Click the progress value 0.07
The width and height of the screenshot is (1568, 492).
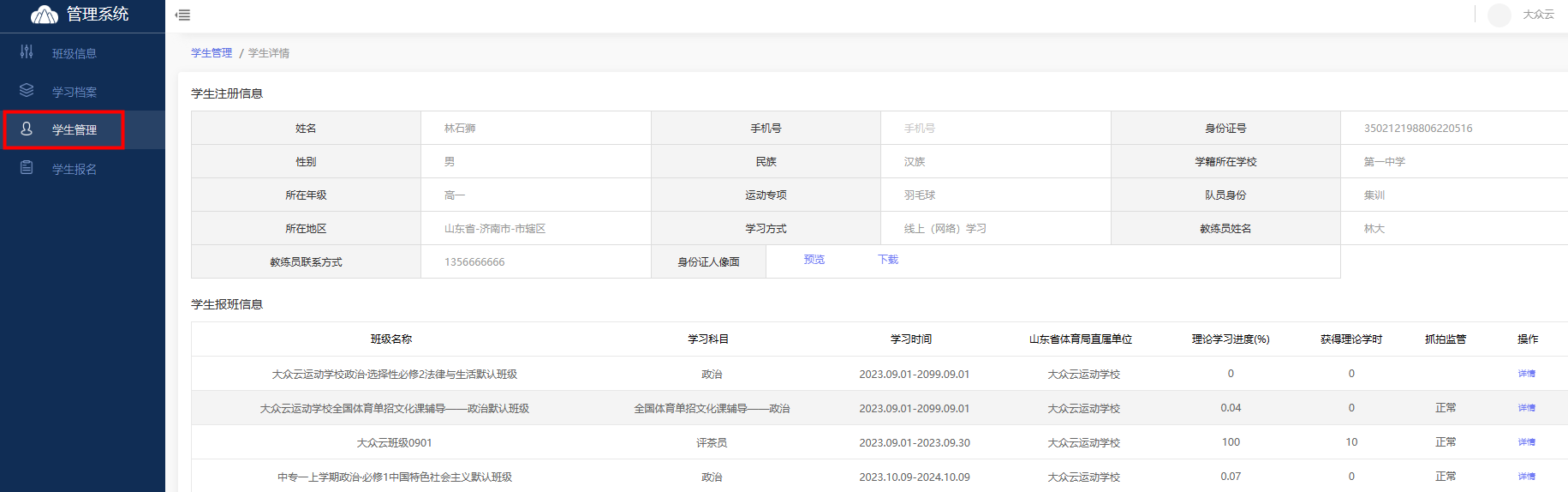pos(1231,477)
